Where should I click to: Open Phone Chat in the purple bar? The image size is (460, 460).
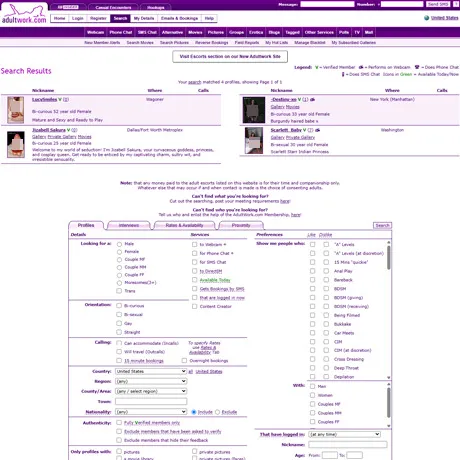coord(121,32)
